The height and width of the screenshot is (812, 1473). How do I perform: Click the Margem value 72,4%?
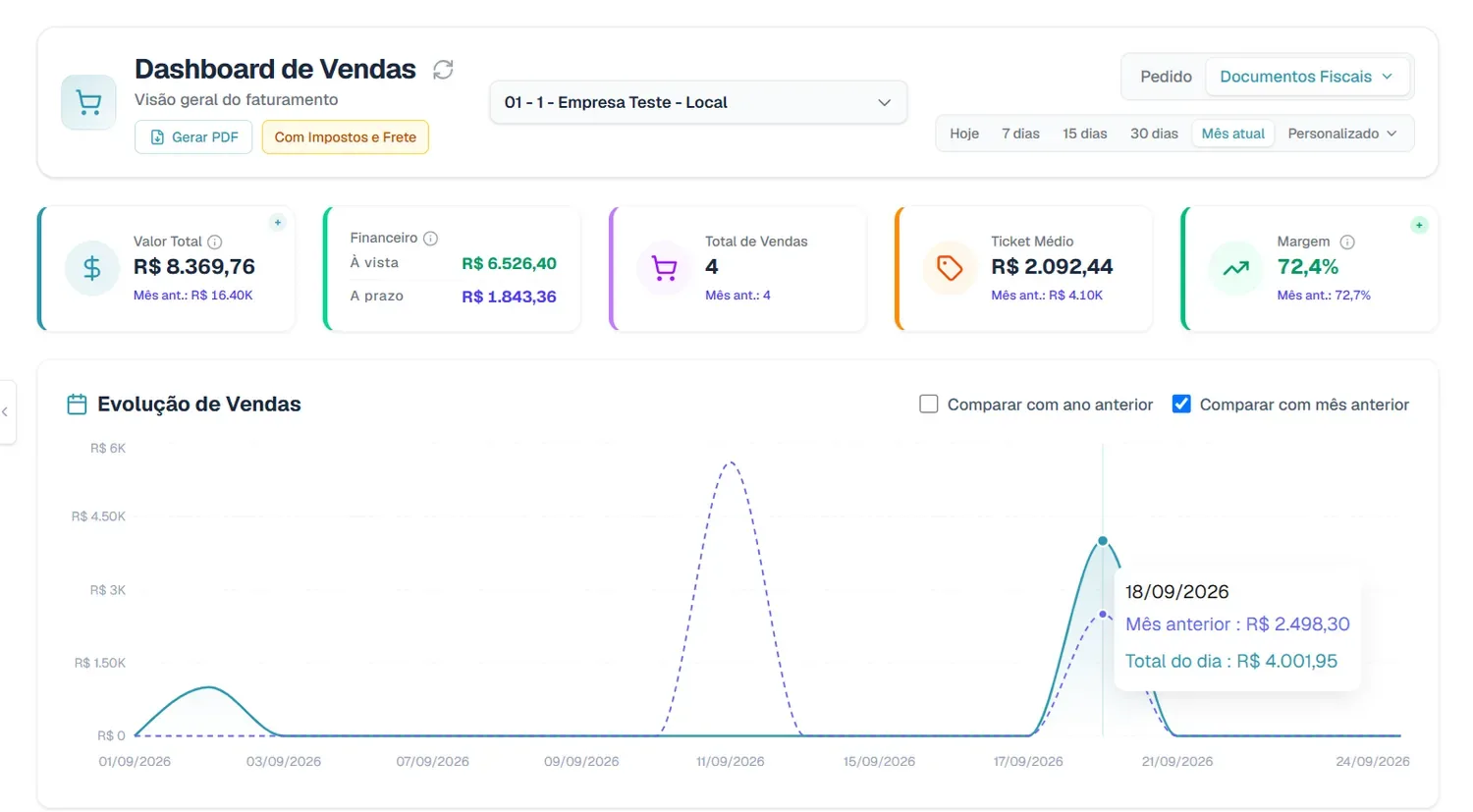pyautogui.click(x=1307, y=267)
